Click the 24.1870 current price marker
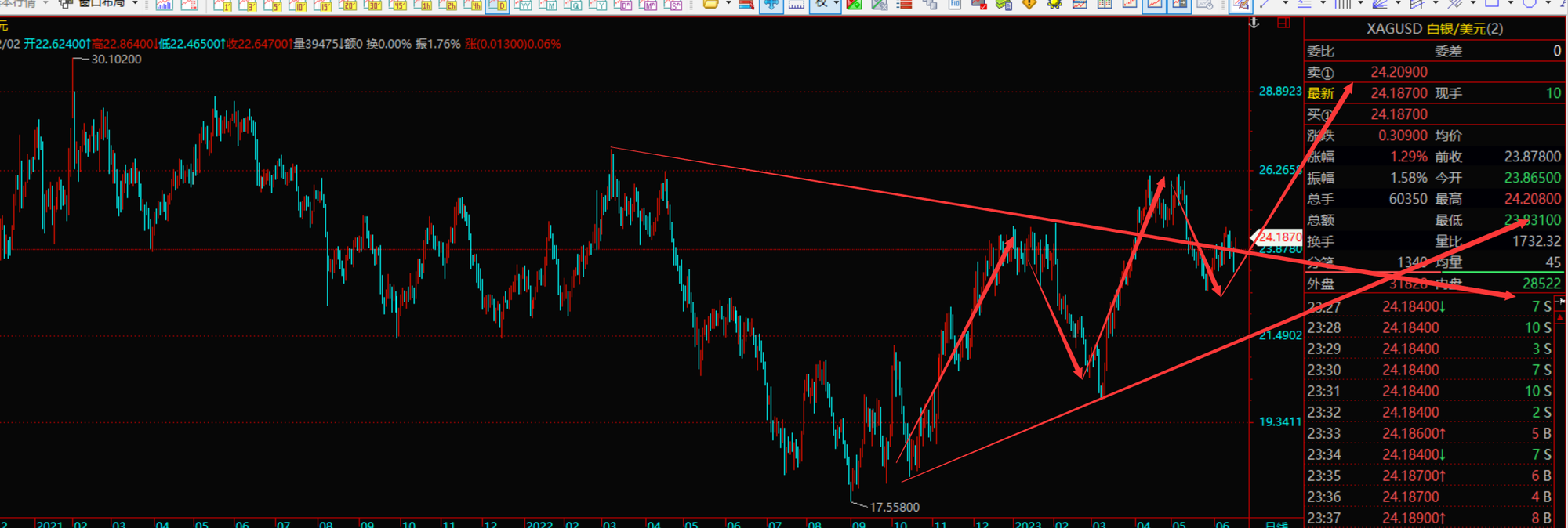Viewport: 1568px width, 528px height. (1279, 237)
